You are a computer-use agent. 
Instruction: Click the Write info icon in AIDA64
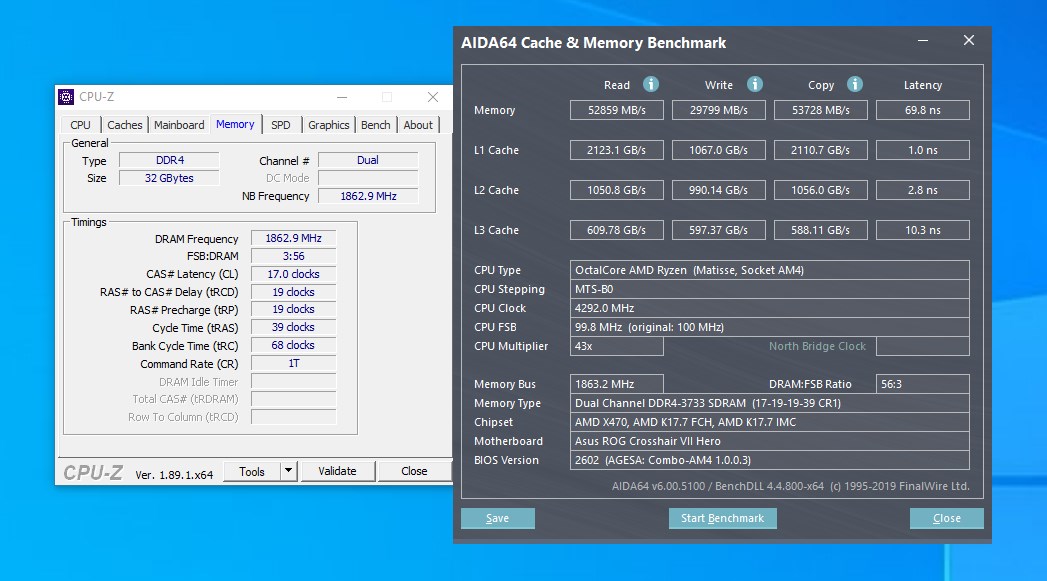tap(755, 84)
